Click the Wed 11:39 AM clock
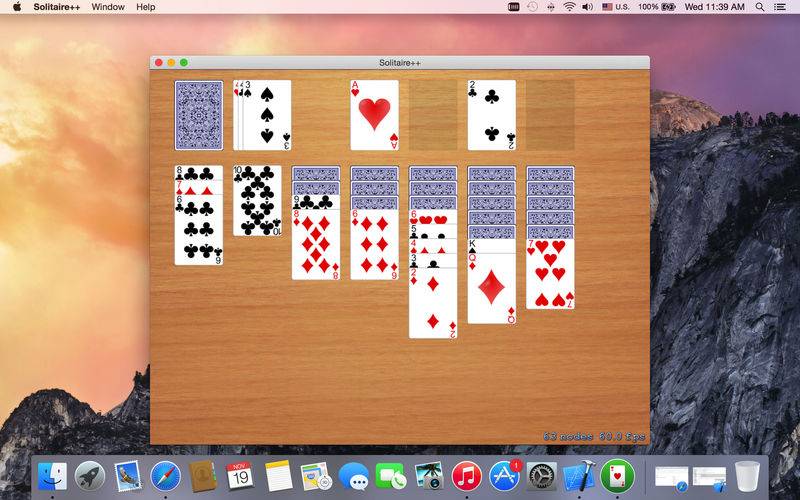The width and height of the screenshot is (800, 500). click(x=714, y=7)
